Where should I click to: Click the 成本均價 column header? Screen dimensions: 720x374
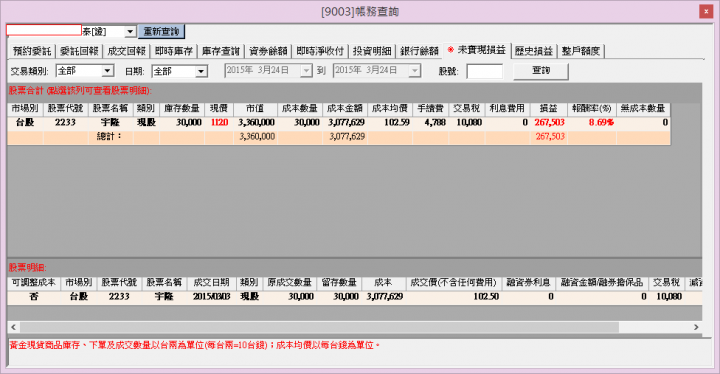coord(389,108)
